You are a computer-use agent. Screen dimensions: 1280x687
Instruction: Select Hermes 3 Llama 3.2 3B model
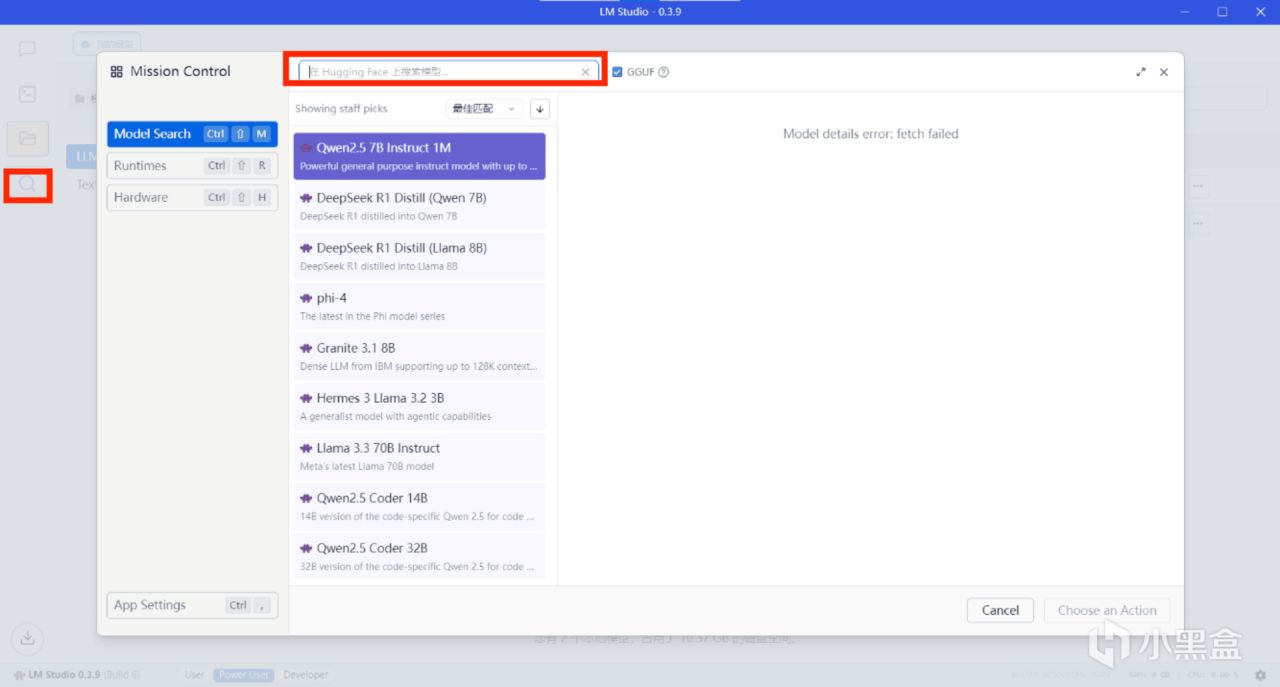click(x=420, y=406)
